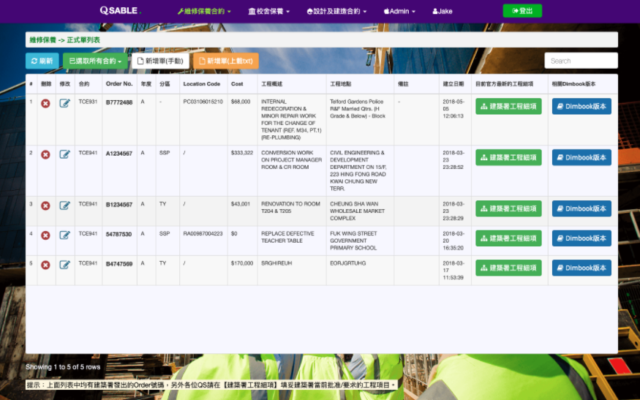Click location code PC03106015210

coord(203,102)
